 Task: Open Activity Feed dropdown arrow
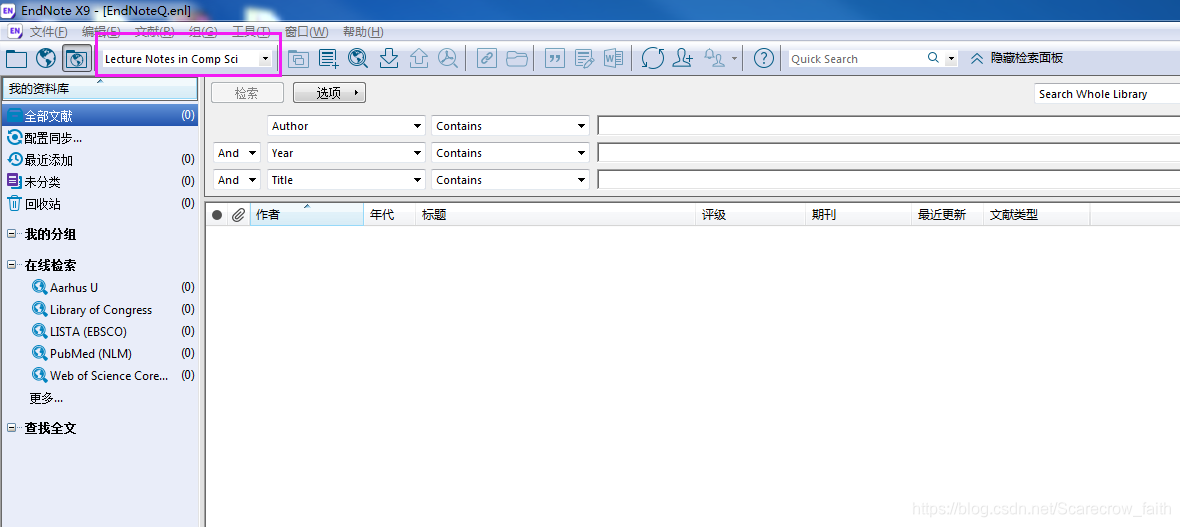pyautogui.click(x=733, y=59)
